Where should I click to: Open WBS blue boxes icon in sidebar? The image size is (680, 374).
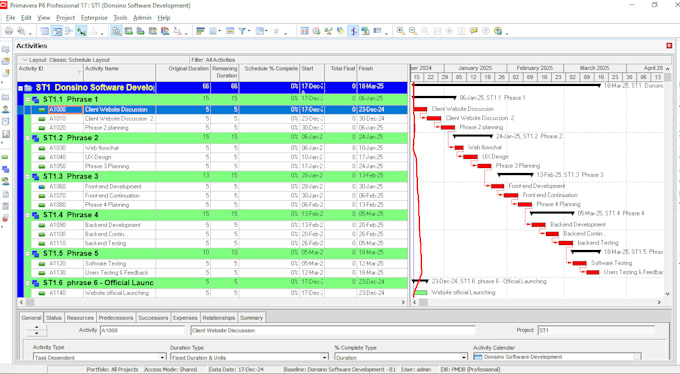[6, 169]
